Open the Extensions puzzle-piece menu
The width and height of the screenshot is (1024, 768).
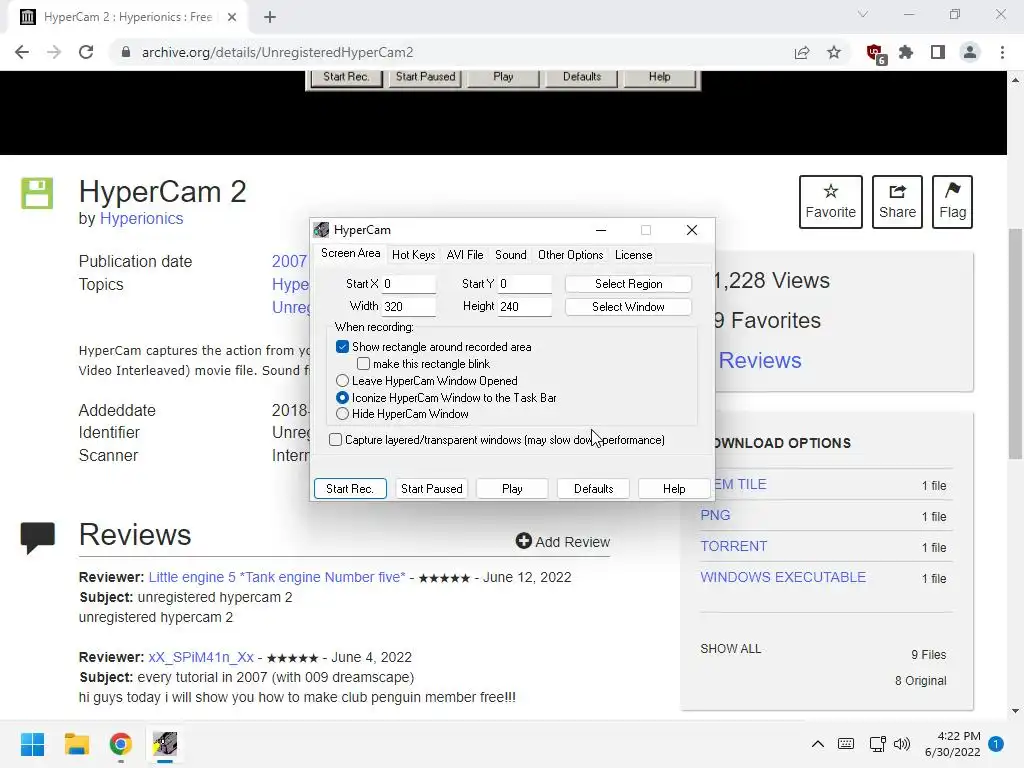[x=906, y=52]
